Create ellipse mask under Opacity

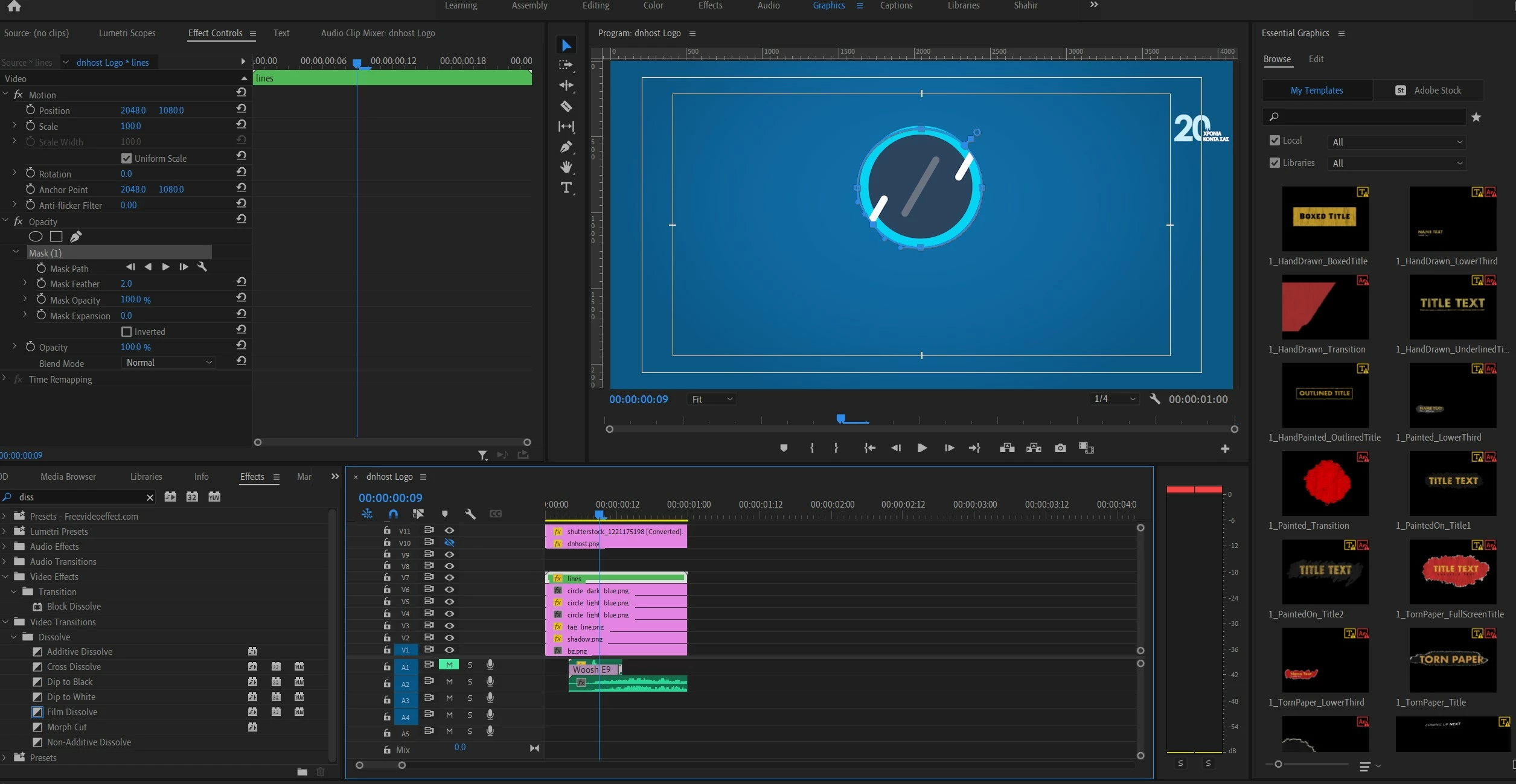[x=36, y=237]
